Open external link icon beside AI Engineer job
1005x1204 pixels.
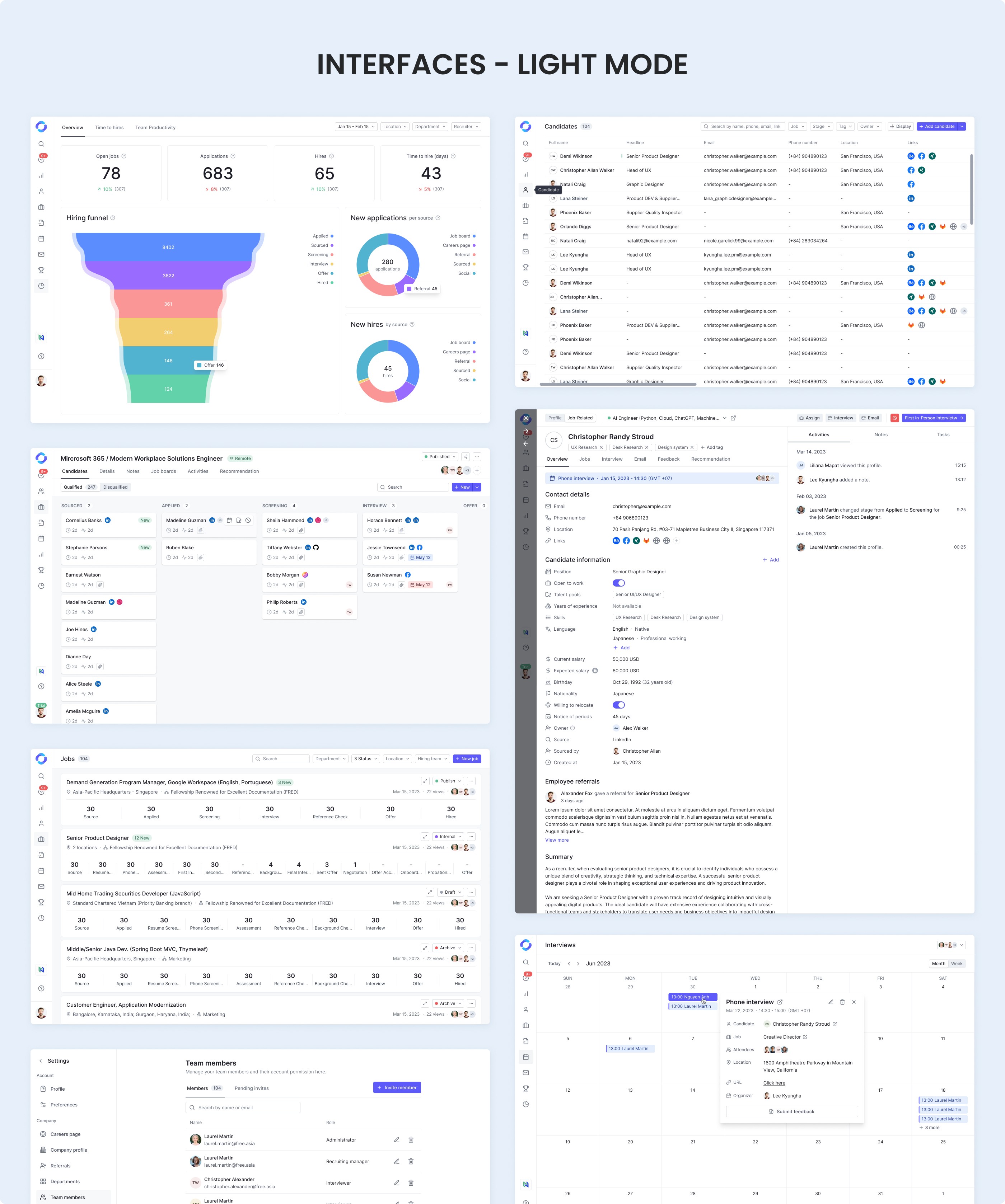pos(733,418)
